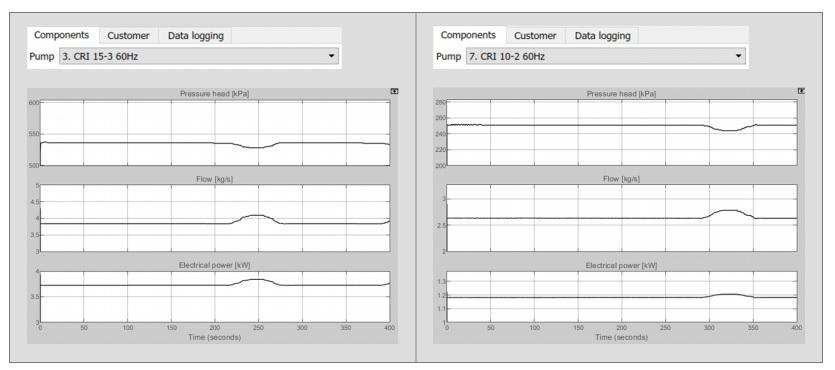The image size is (835, 370).
Task: Open pump dropdown showing CRI 15-3 60Hz
Action: (199, 56)
